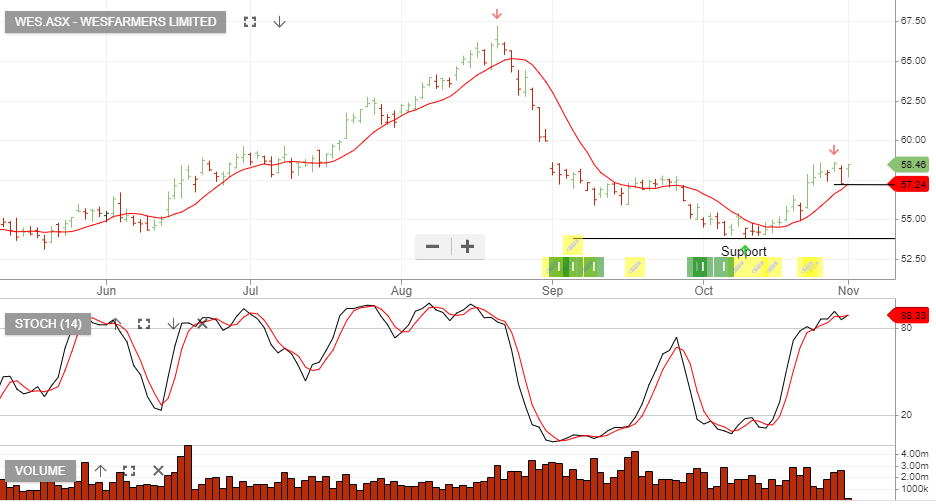Click the 57.24 red moving-average tag
The width and height of the screenshot is (936, 504).
pos(909,185)
